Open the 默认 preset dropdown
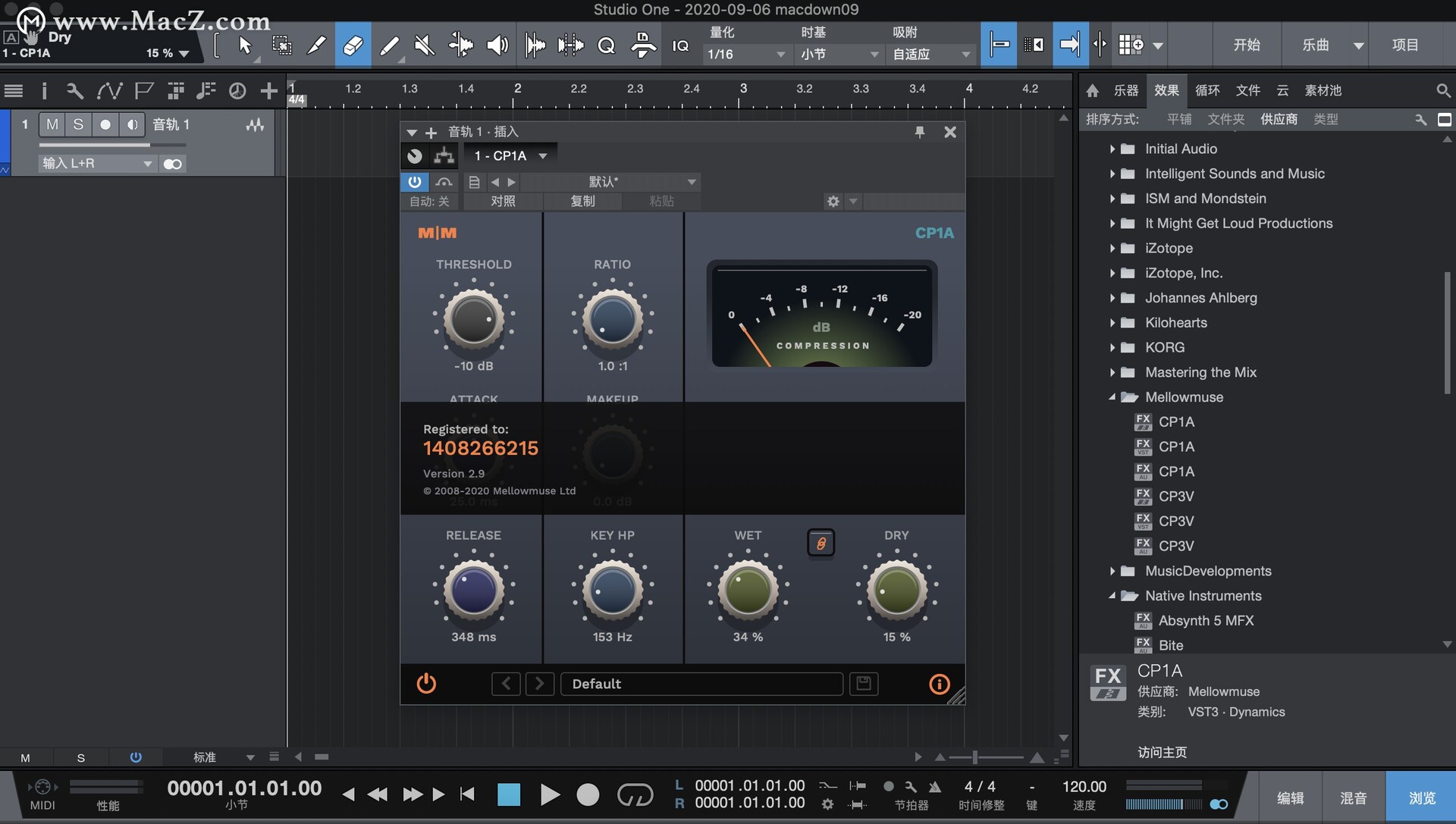The image size is (1456, 824). pyautogui.click(x=610, y=182)
